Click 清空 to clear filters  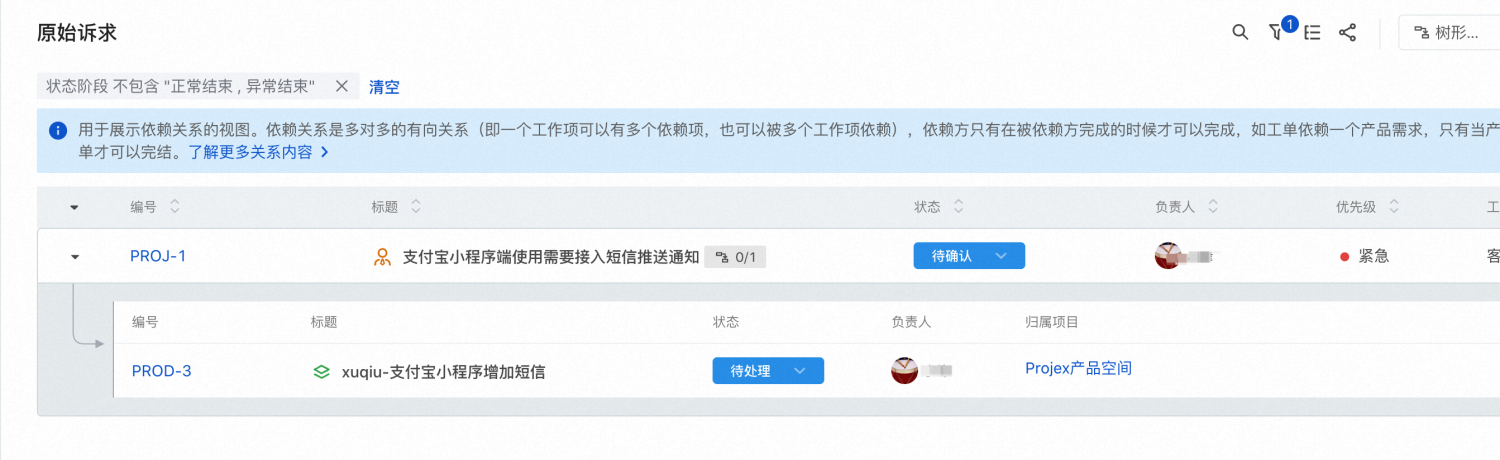[384, 87]
